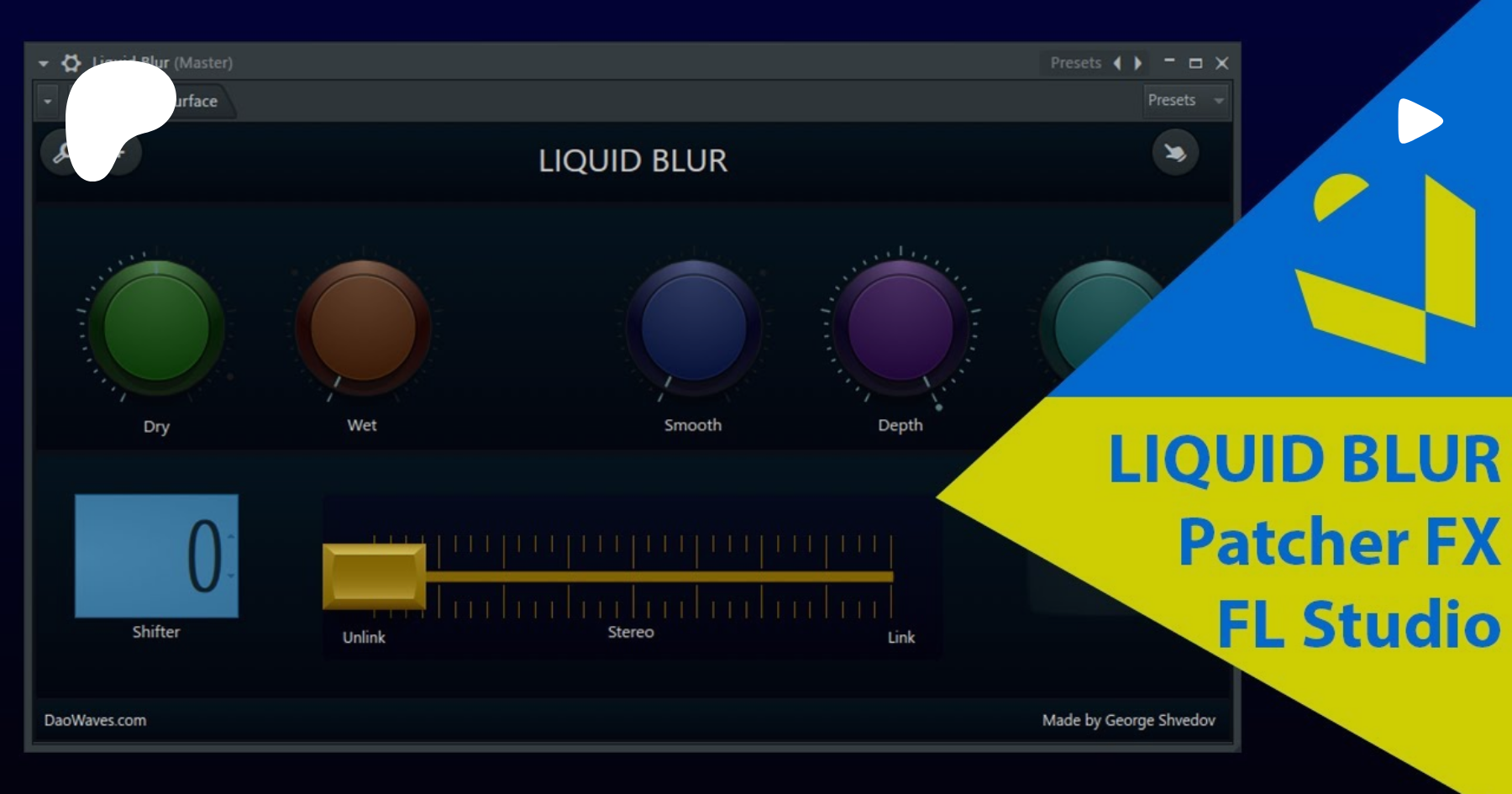Click the Shifter label
The height and width of the screenshot is (794, 1512).
pos(156,632)
